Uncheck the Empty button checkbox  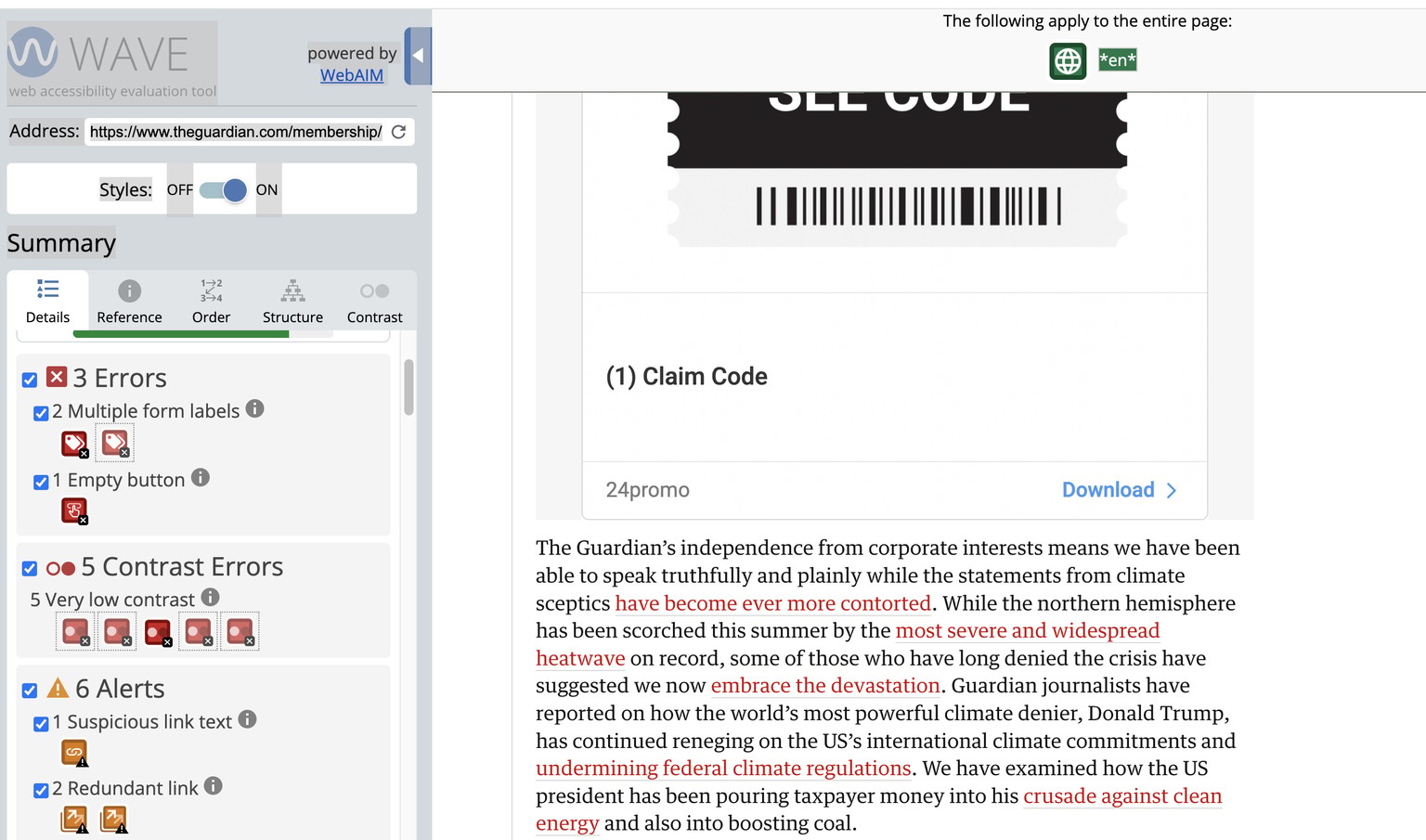(x=41, y=482)
